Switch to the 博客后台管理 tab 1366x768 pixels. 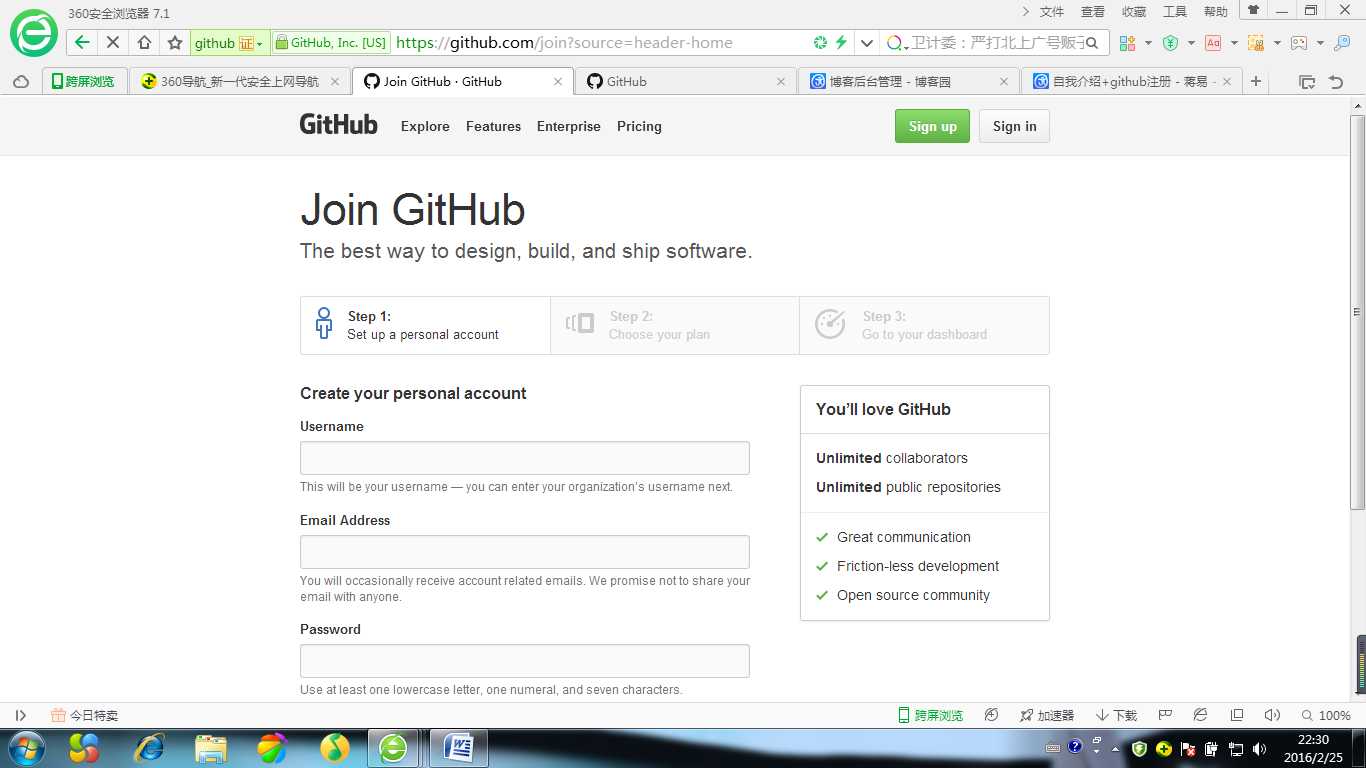909,82
